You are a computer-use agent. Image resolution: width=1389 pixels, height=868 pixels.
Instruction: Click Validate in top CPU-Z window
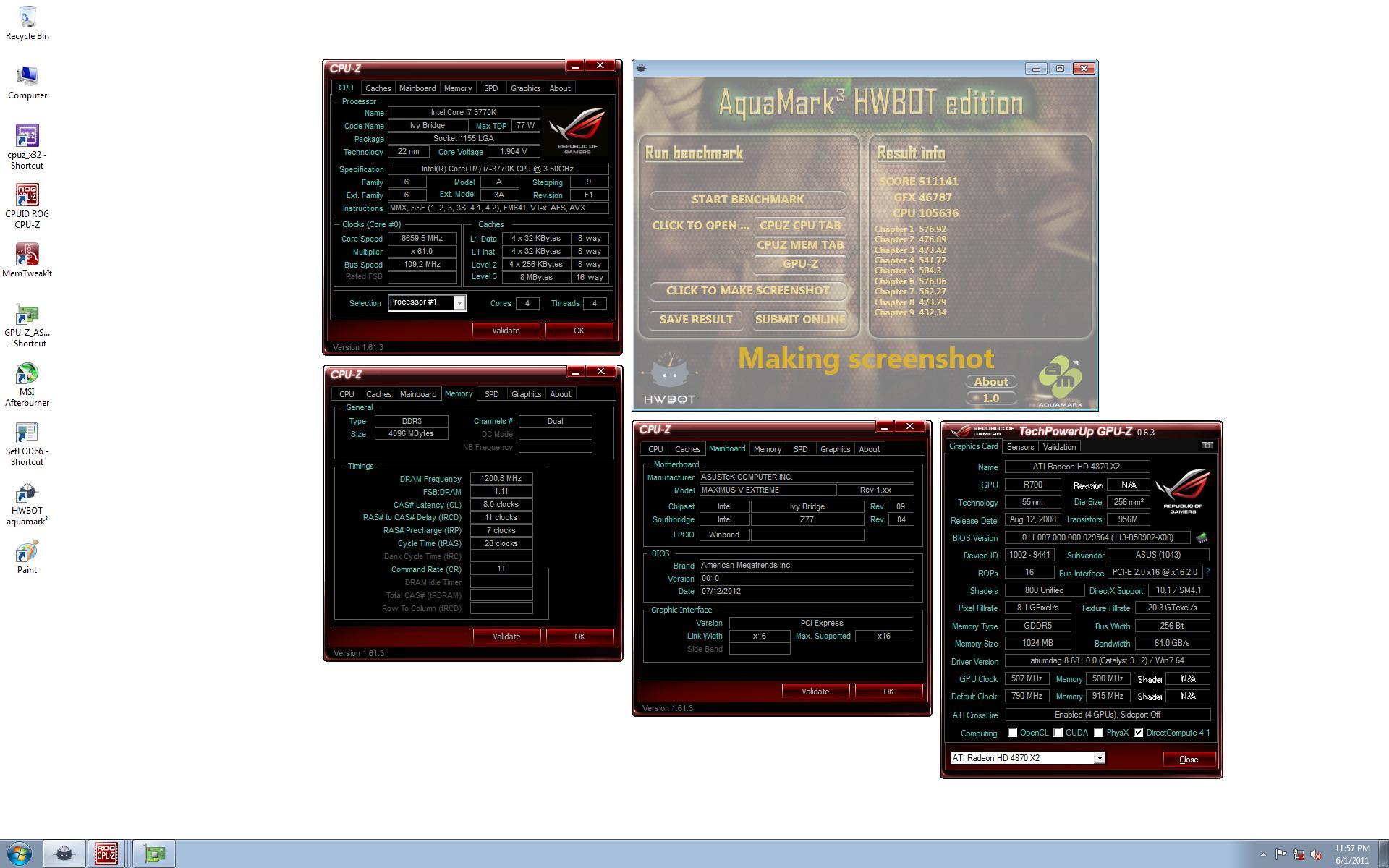tap(506, 331)
